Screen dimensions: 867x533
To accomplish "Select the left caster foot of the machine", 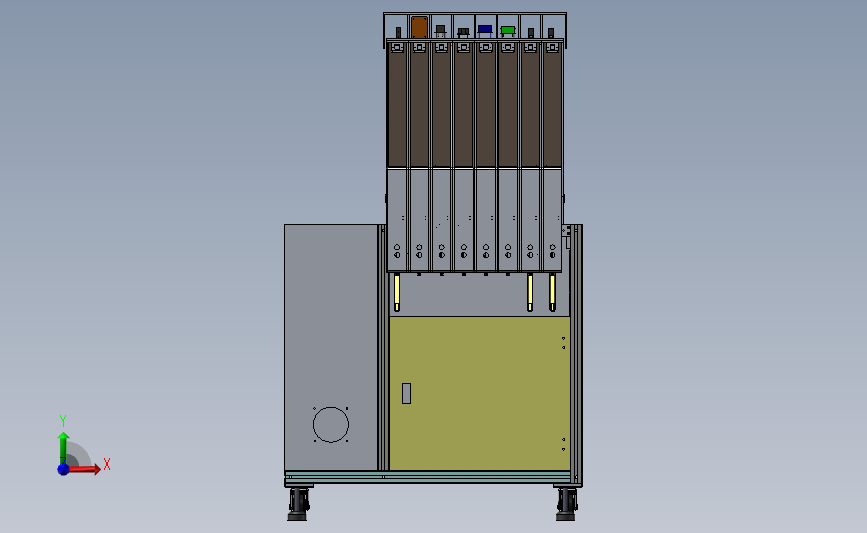I will tap(299, 504).
